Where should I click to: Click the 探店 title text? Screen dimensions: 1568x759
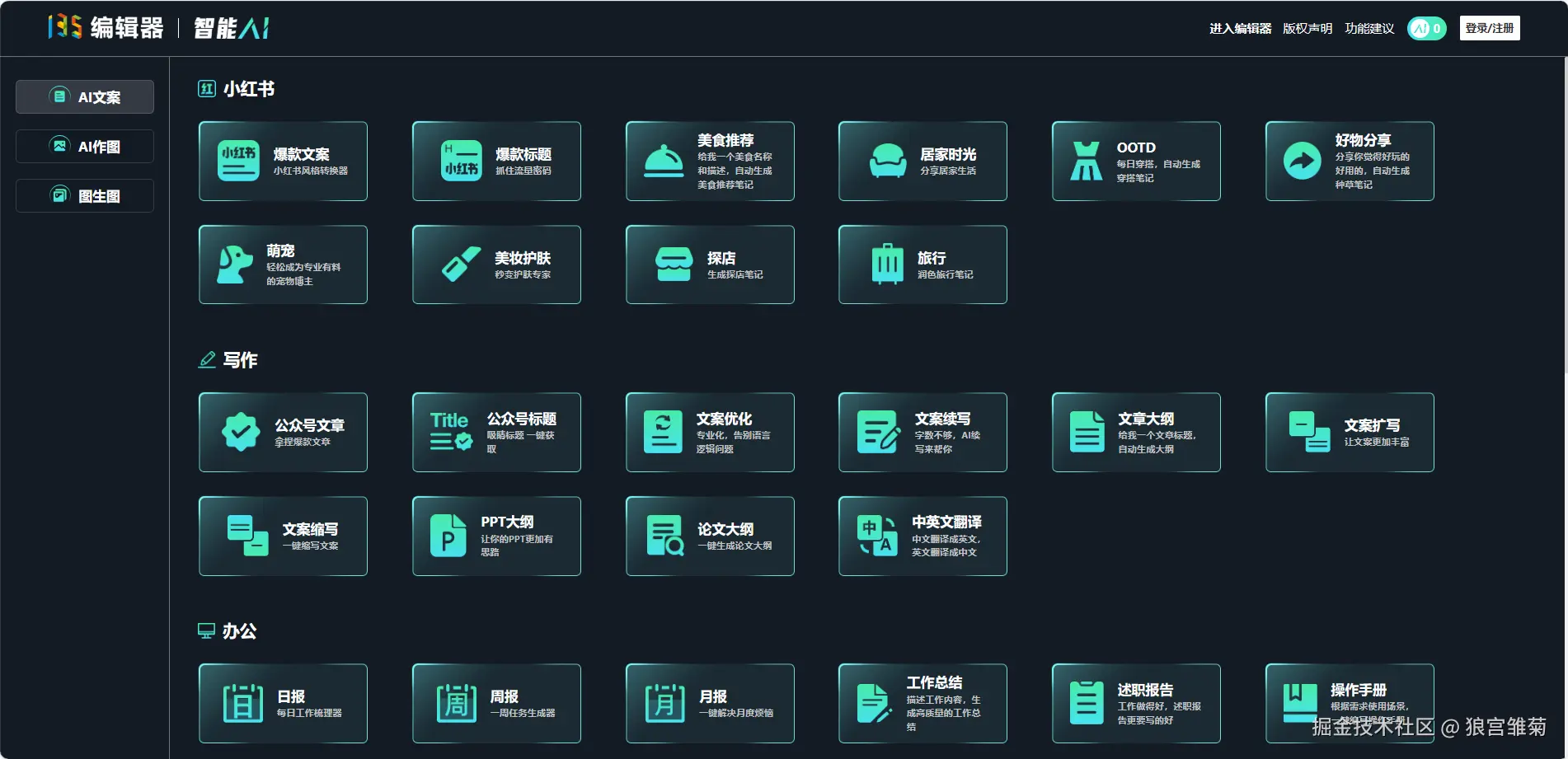coord(721,258)
